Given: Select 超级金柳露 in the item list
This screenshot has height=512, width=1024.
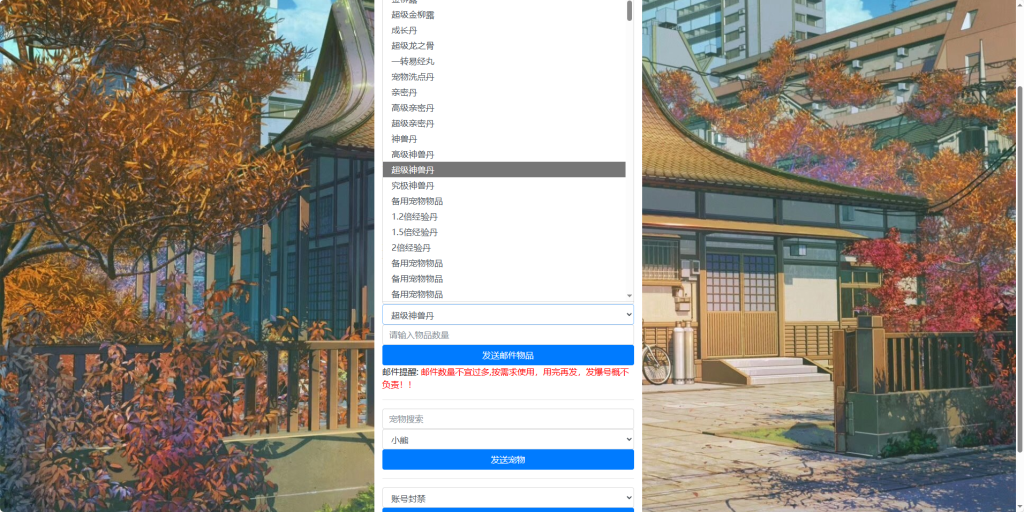Looking at the screenshot, I should [x=504, y=14].
